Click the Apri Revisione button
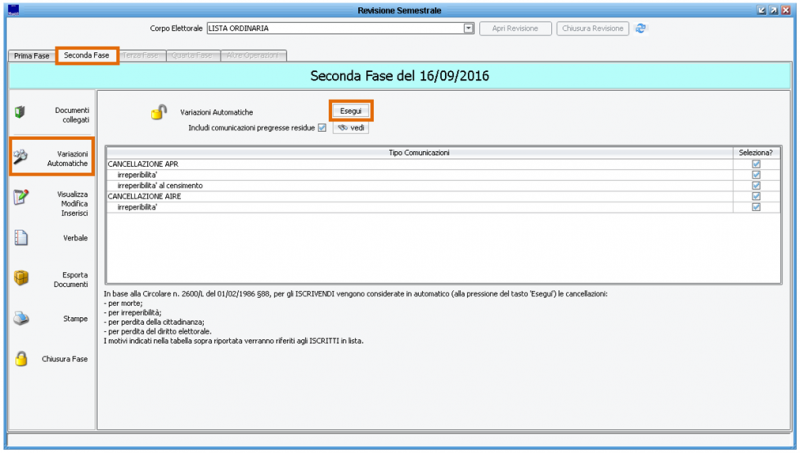This screenshot has height=453, width=800. pyautogui.click(x=515, y=29)
